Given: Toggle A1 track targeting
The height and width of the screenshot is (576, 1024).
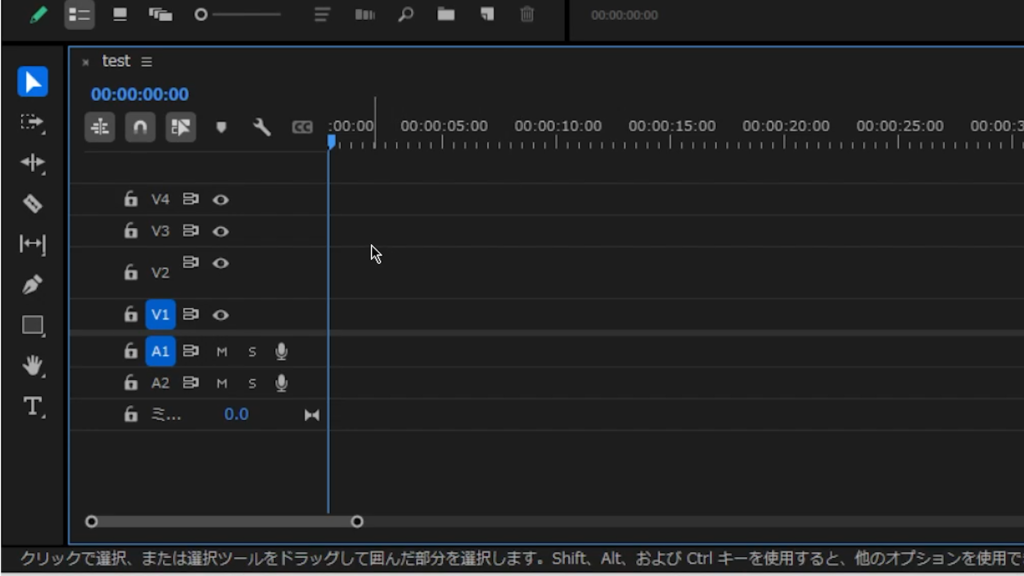Looking at the screenshot, I should pos(160,351).
